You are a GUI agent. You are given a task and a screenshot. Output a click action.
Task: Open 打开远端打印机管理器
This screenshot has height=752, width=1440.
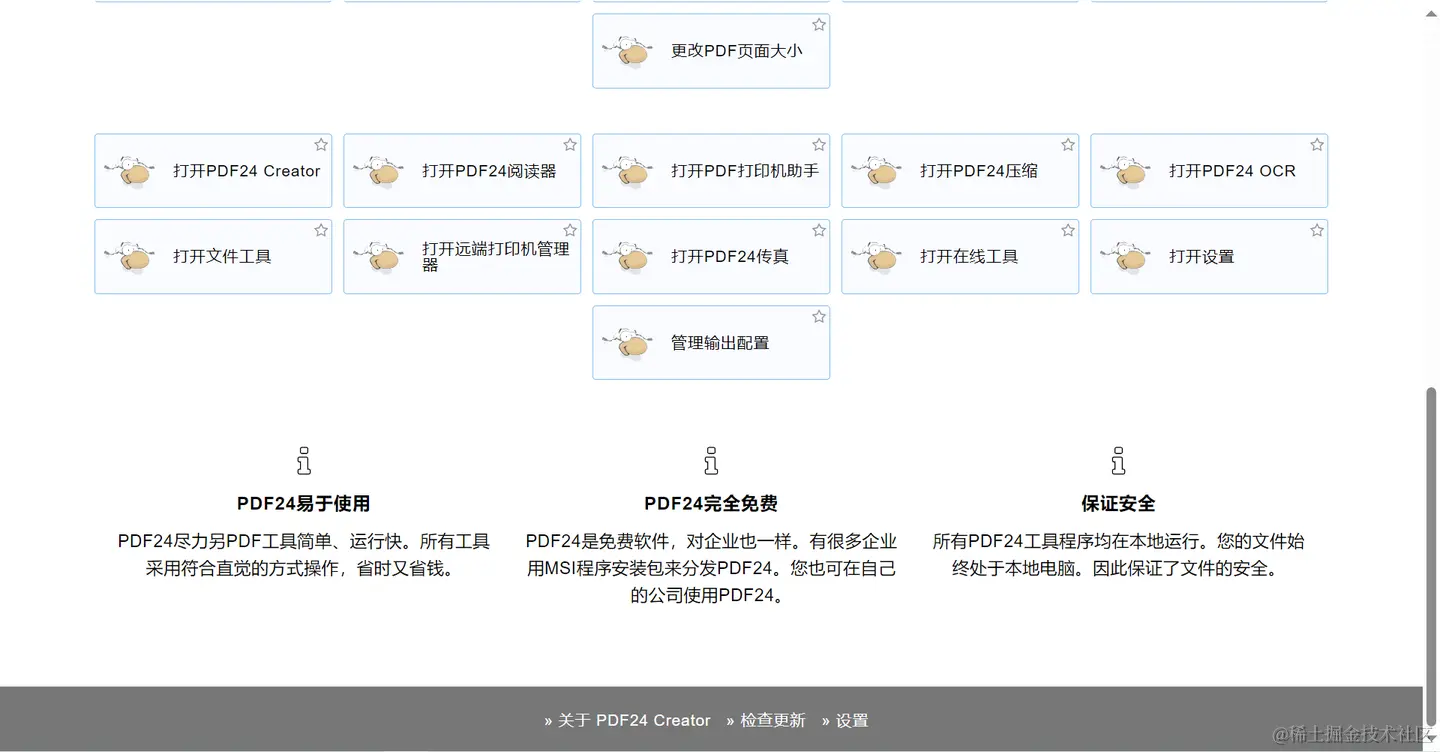point(462,257)
